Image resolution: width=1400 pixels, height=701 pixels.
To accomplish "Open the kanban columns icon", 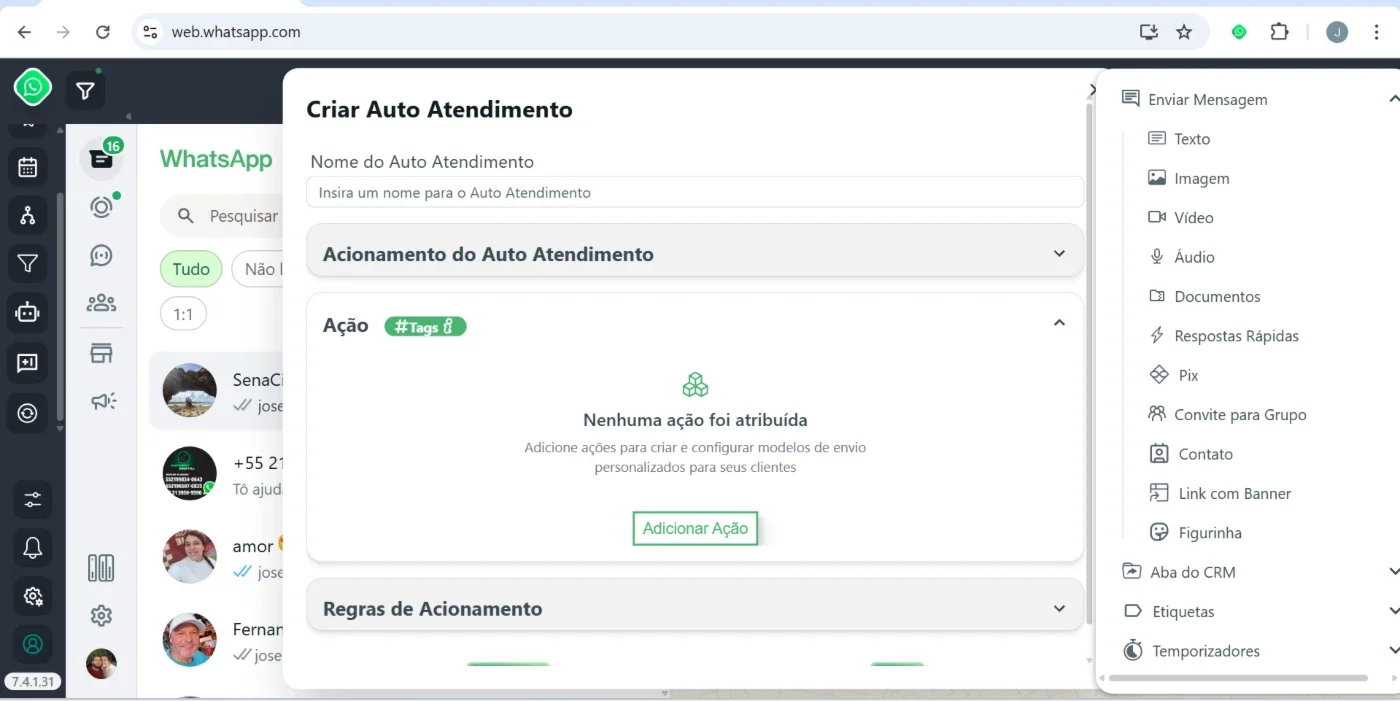I will point(101,568).
